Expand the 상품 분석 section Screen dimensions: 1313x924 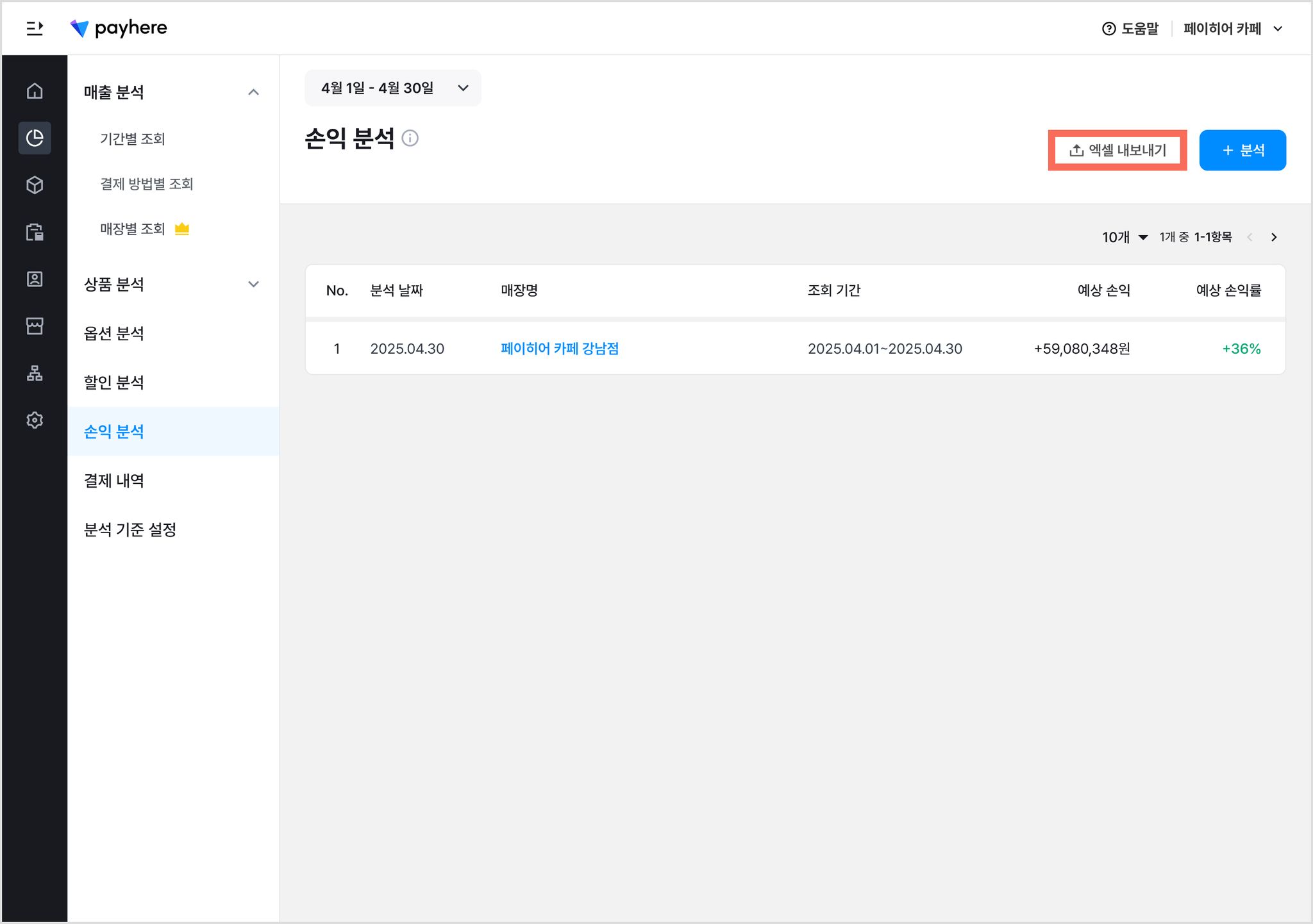pos(253,284)
